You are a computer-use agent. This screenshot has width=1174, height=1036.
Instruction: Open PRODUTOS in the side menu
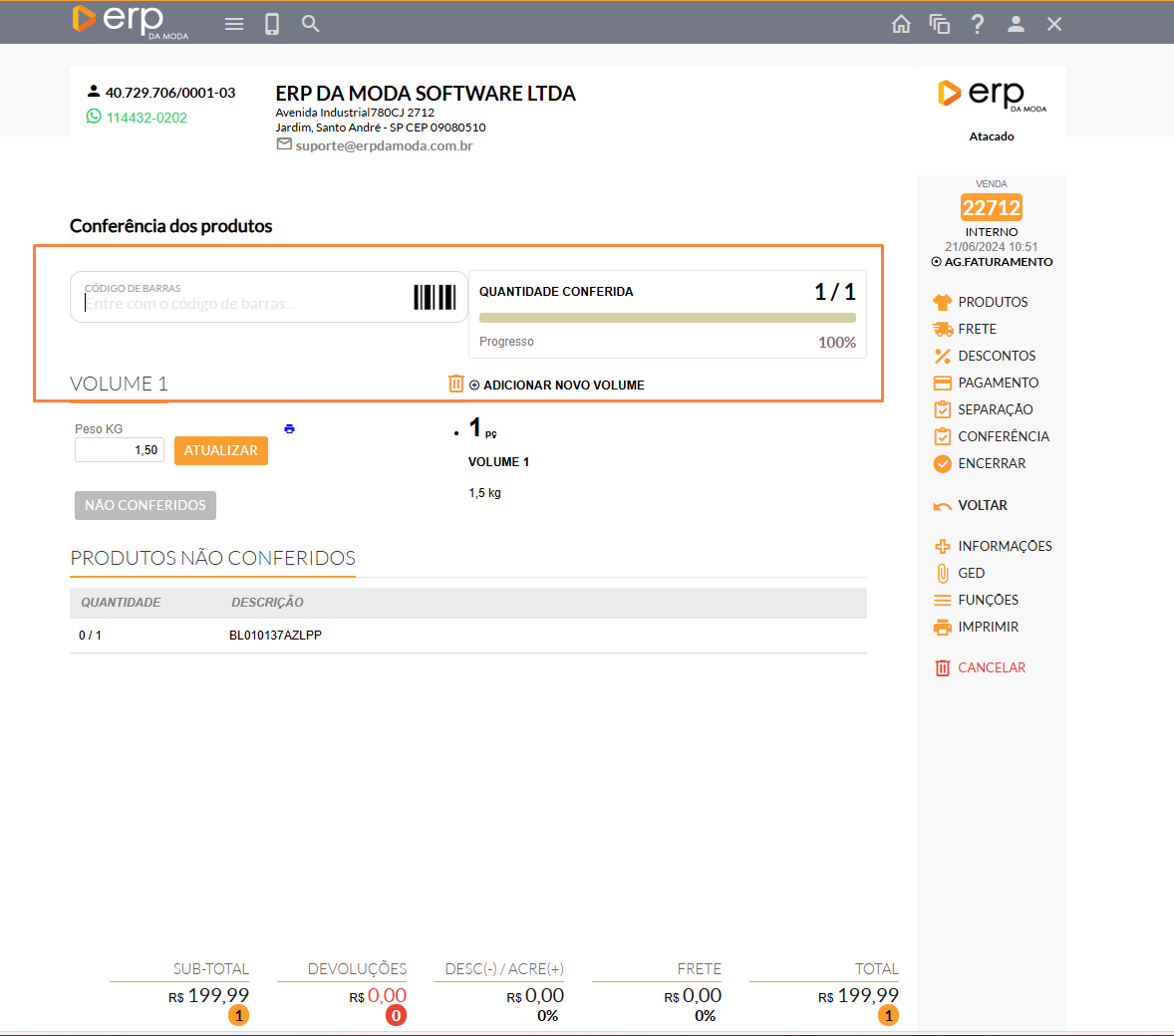(x=992, y=302)
